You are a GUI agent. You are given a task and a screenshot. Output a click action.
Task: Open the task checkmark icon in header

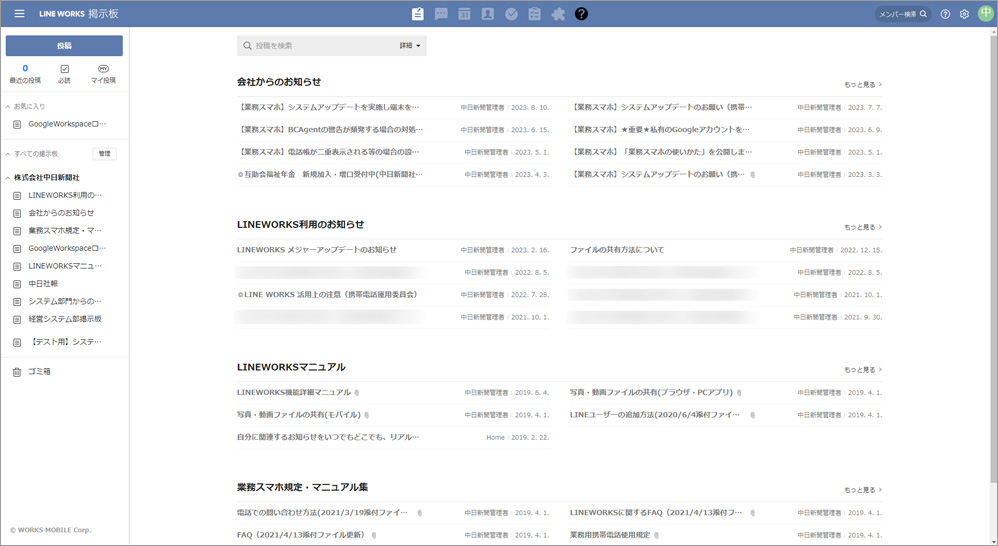pyautogui.click(x=511, y=14)
